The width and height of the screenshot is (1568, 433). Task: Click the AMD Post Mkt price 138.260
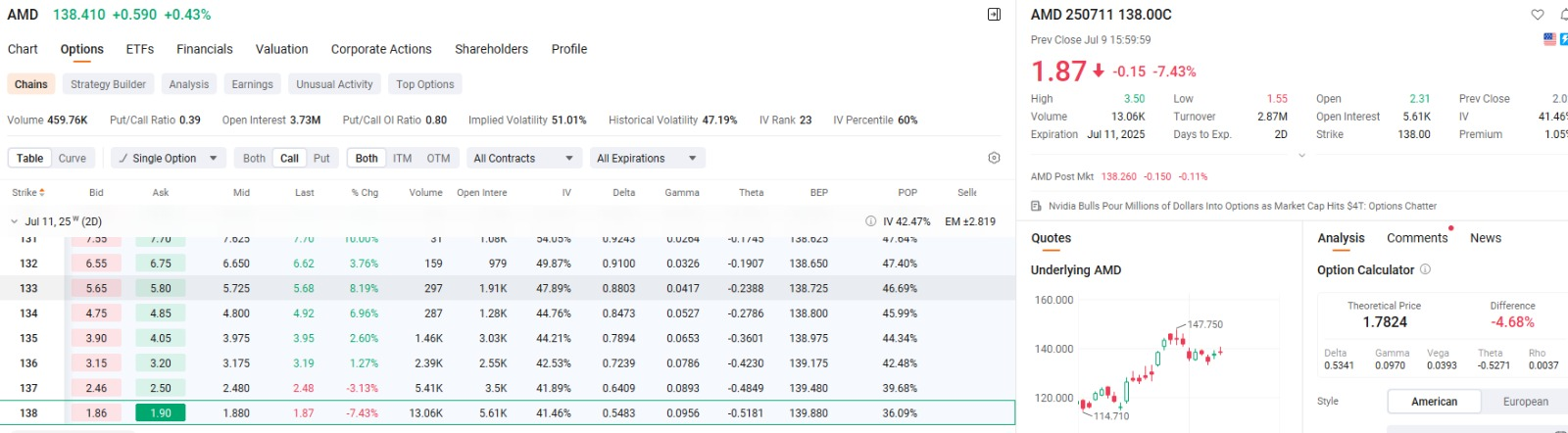pos(1118,177)
